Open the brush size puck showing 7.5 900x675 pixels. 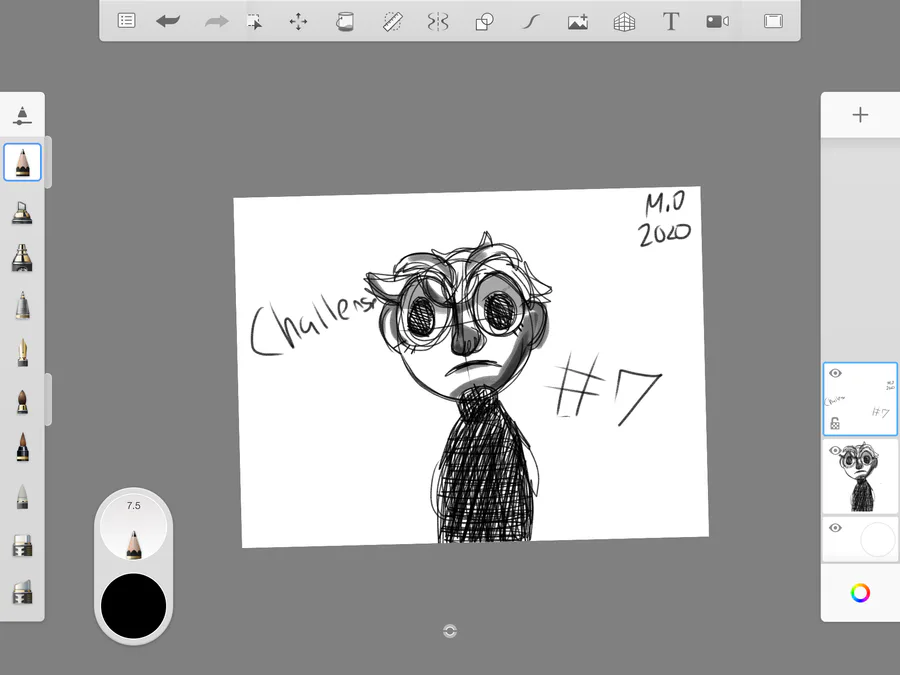pos(133,526)
